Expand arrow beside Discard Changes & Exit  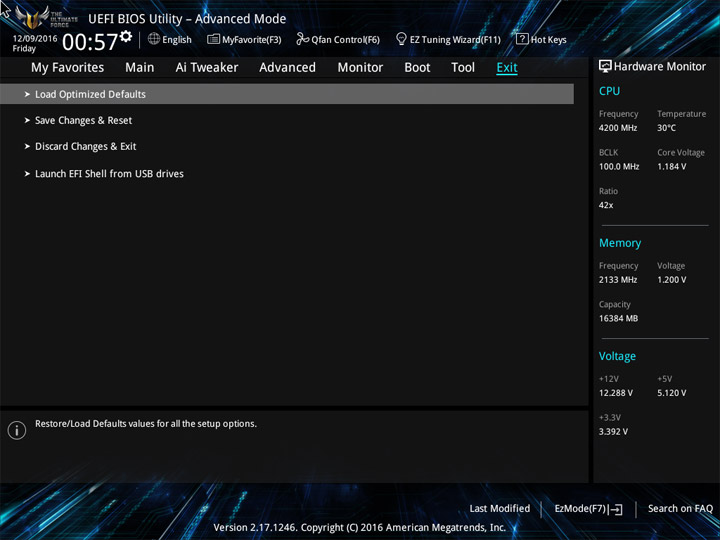pyautogui.click(x=27, y=146)
